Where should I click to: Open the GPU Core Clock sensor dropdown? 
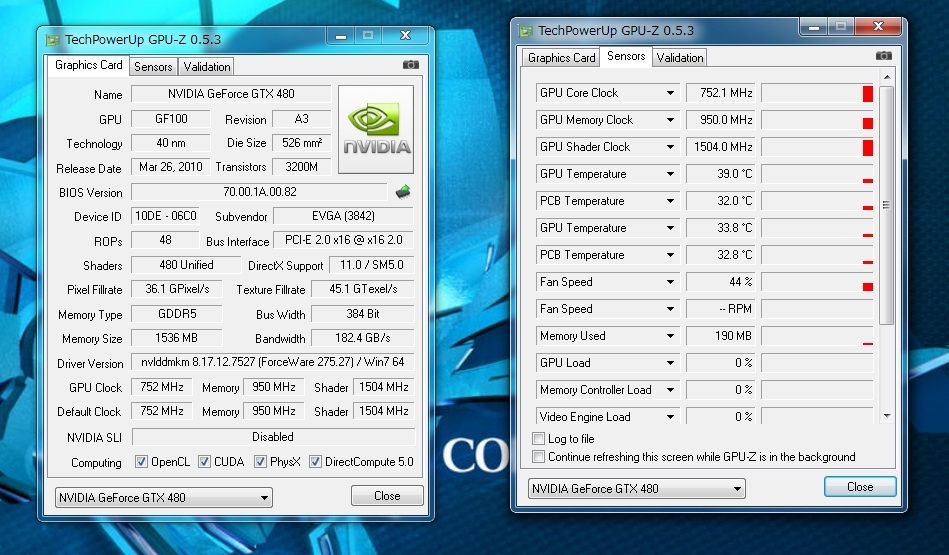pyautogui.click(x=670, y=93)
